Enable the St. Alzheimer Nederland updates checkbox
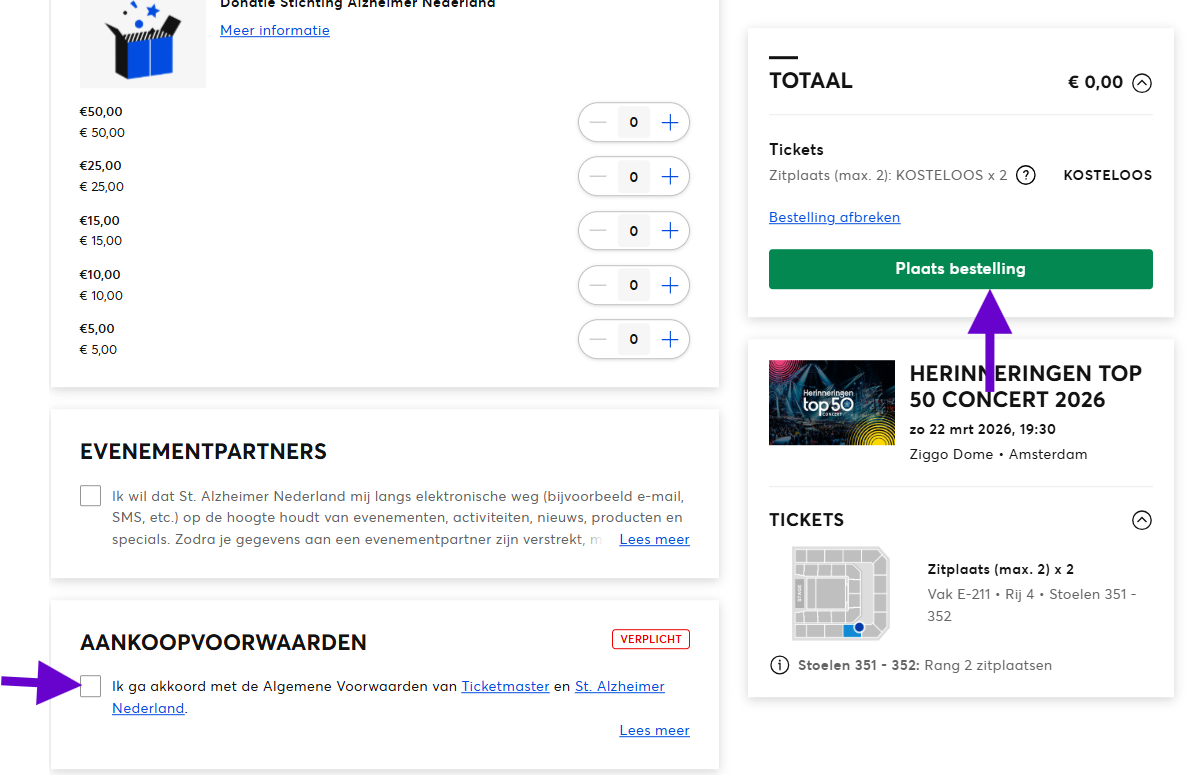The width and height of the screenshot is (1196, 775). 90,495
